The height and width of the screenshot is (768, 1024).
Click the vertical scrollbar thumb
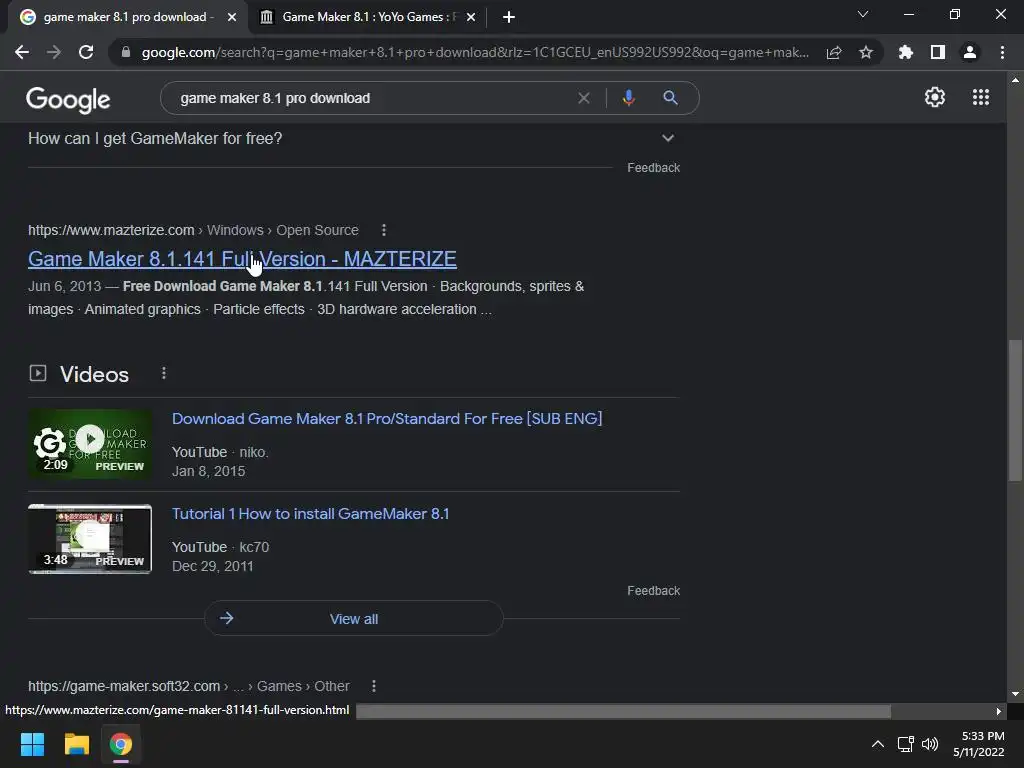click(x=1015, y=410)
